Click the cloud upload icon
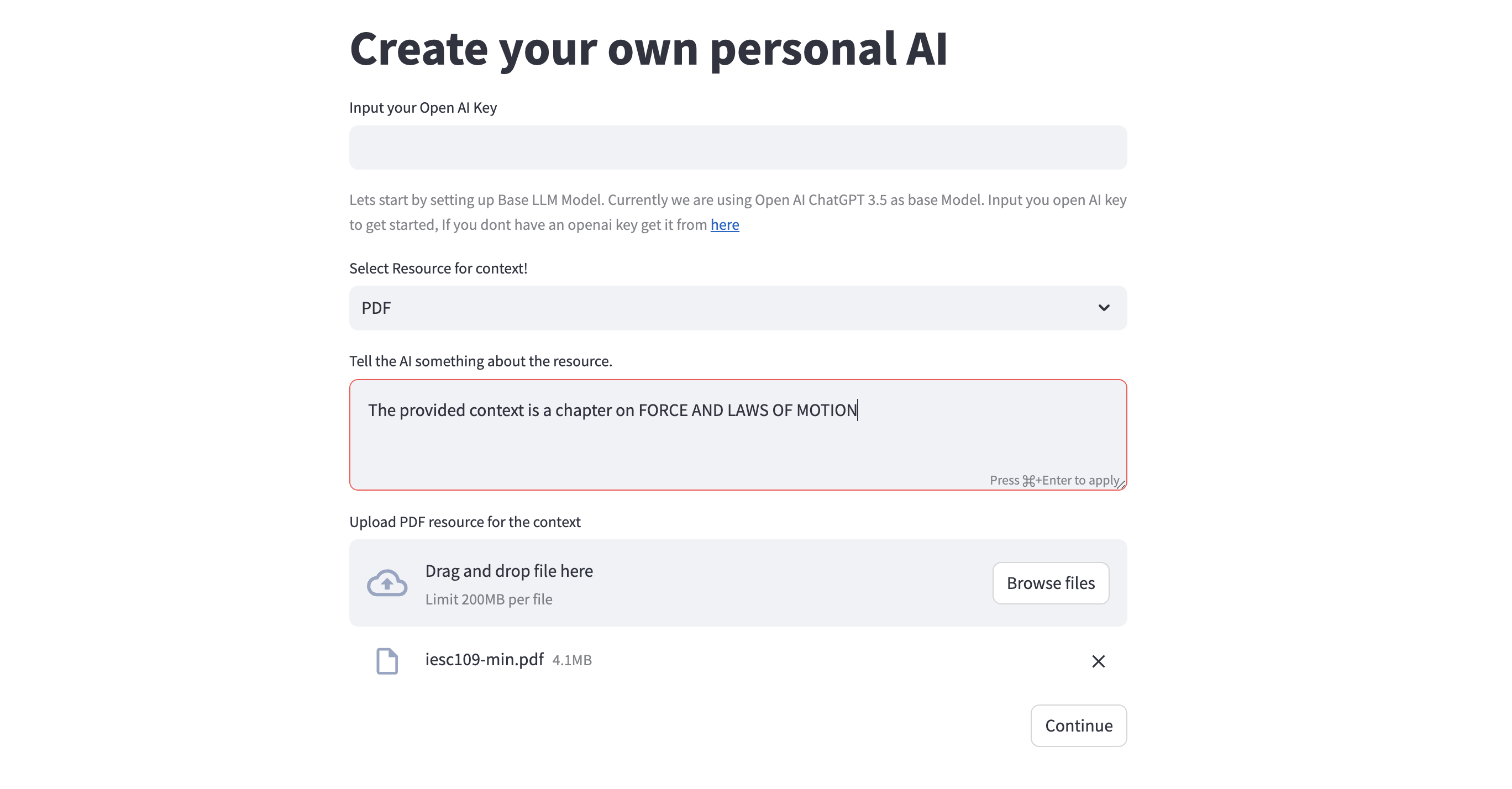 [387, 582]
